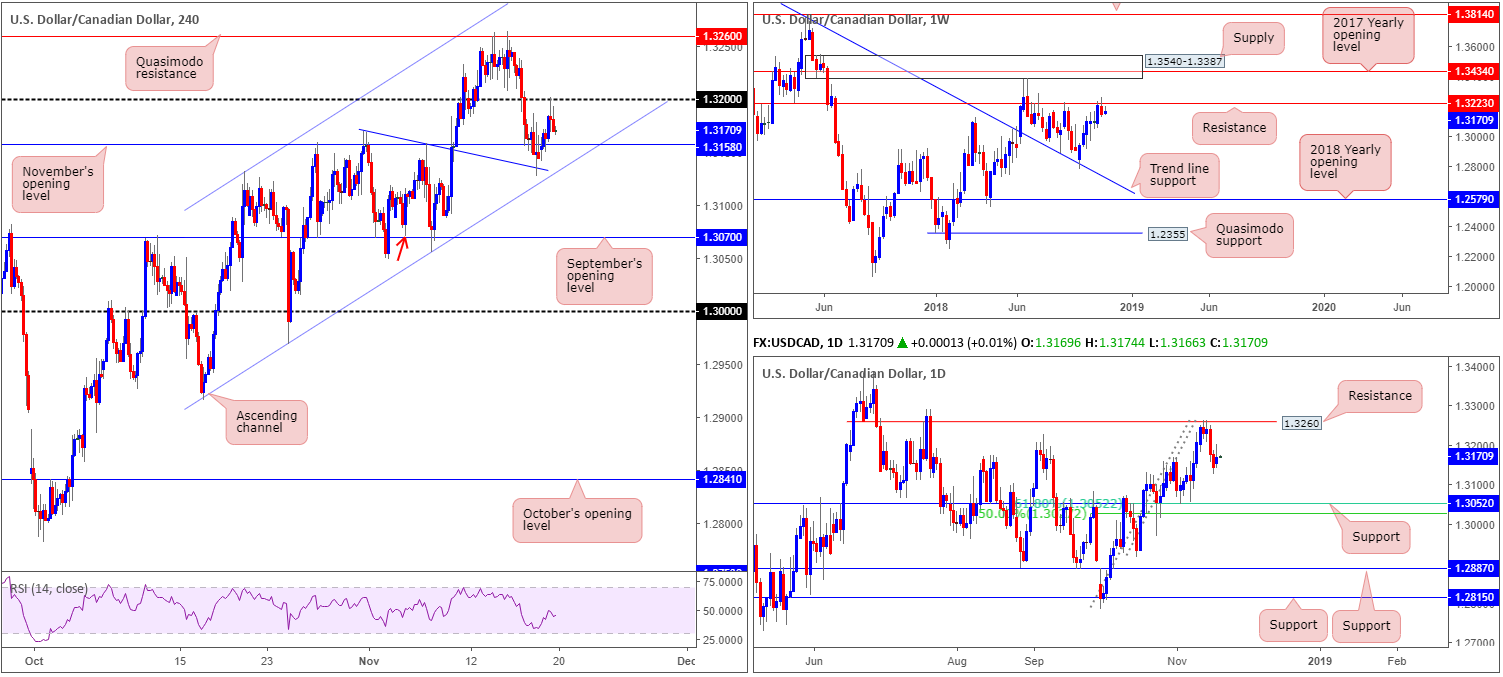The image size is (1503, 677).
Task: Click the 1.28410 price label
Action: (x=721, y=480)
